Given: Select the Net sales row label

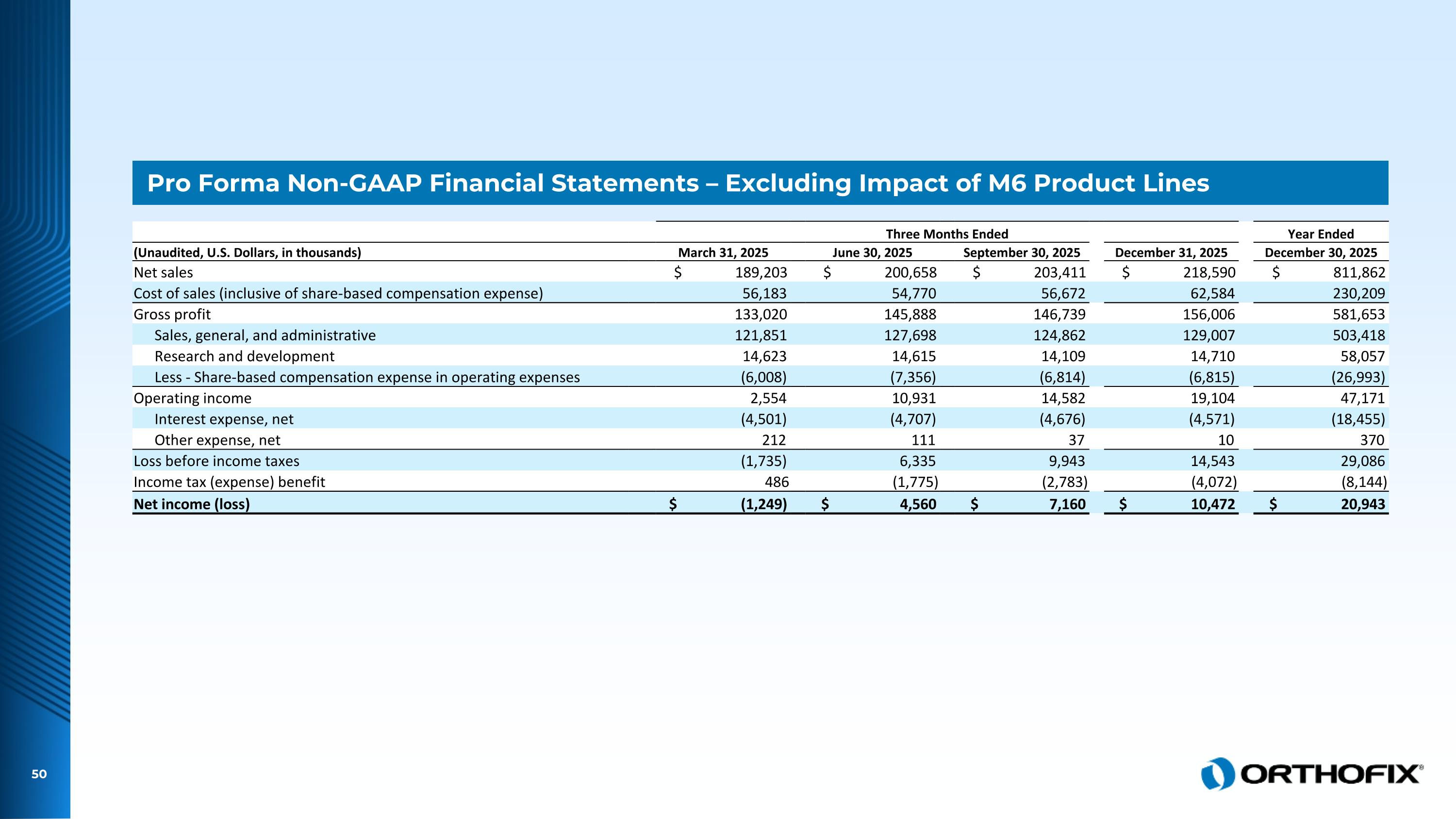Looking at the screenshot, I should [x=164, y=272].
